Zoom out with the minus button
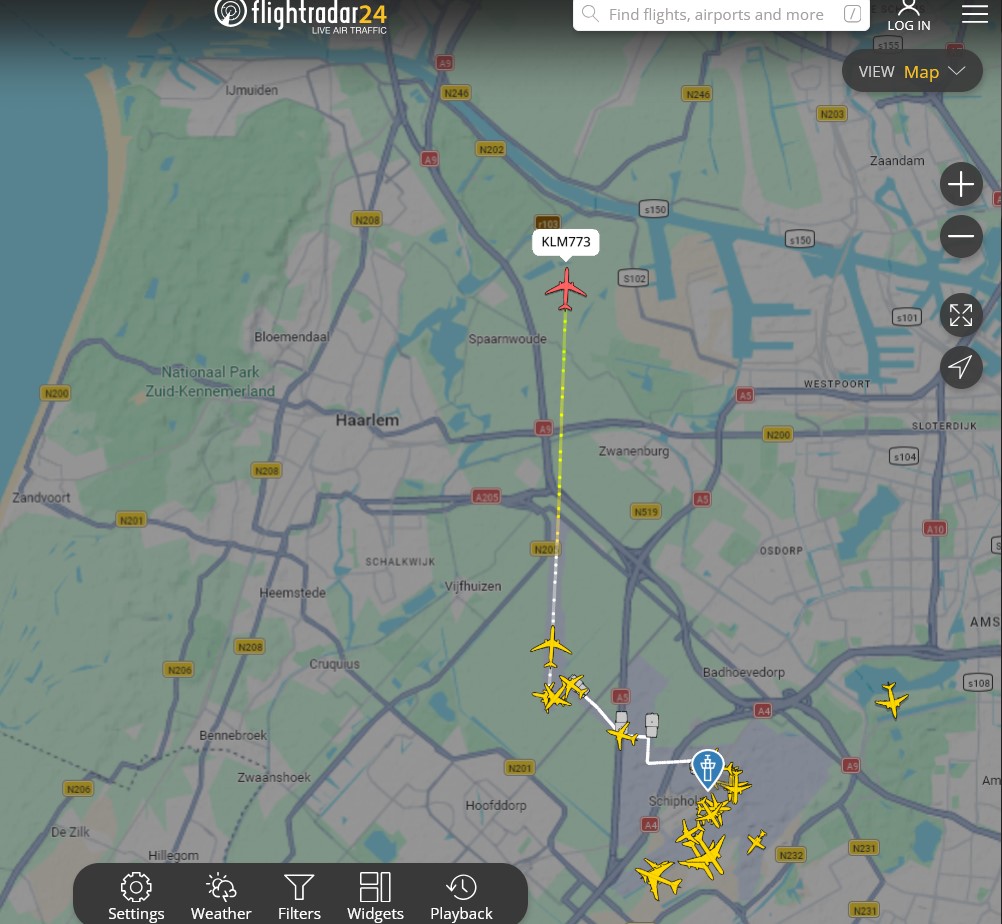1002x924 pixels. click(x=960, y=236)
